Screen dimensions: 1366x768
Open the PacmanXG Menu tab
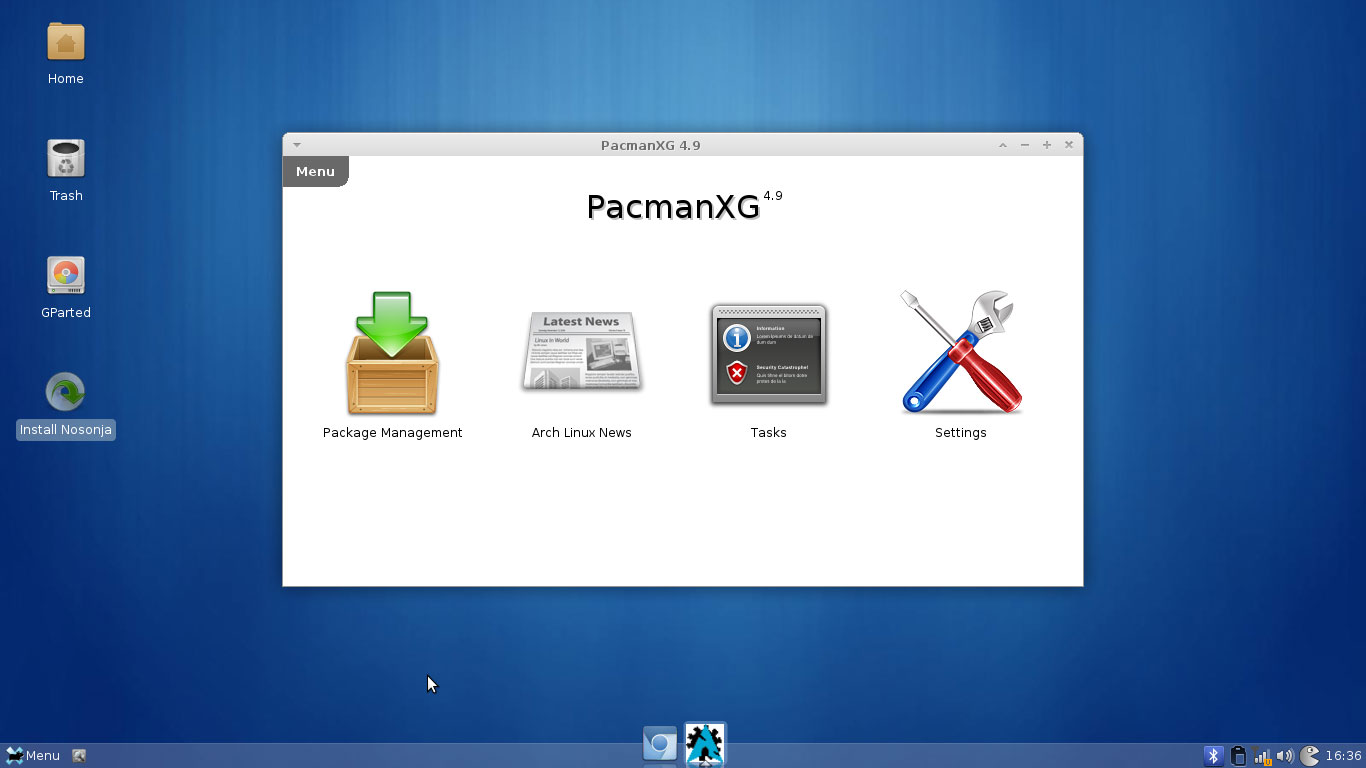[x=315, y=171]
